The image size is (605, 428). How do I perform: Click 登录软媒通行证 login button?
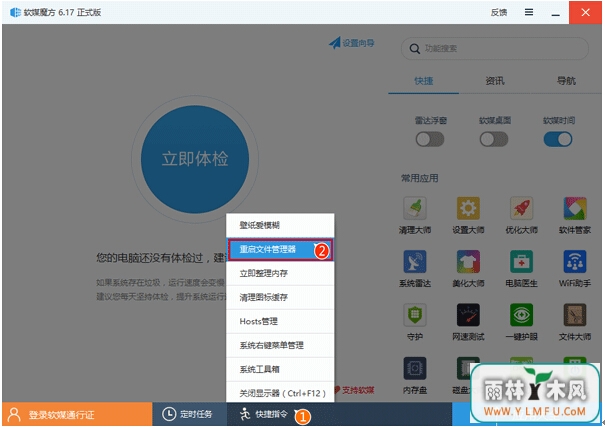(77, 414)
